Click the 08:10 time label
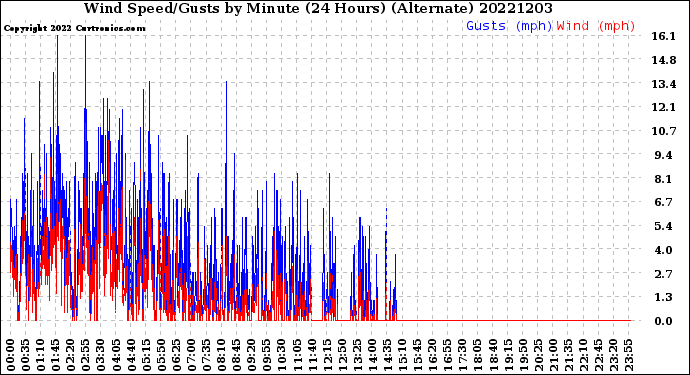This screenshot has width=690, height=375. pos(221,355)
